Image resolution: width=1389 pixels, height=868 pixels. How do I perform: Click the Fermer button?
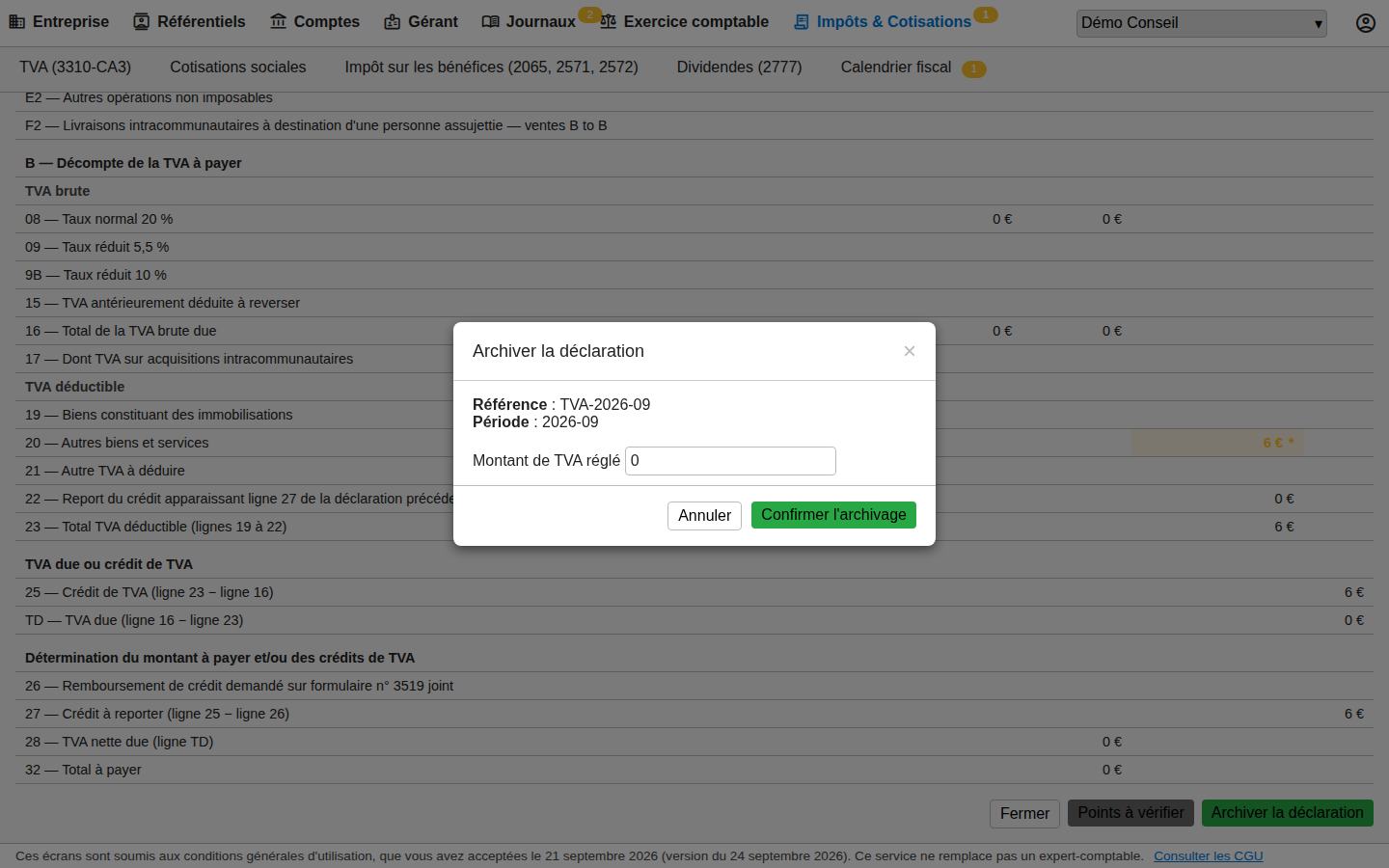tap(1024, 813)
